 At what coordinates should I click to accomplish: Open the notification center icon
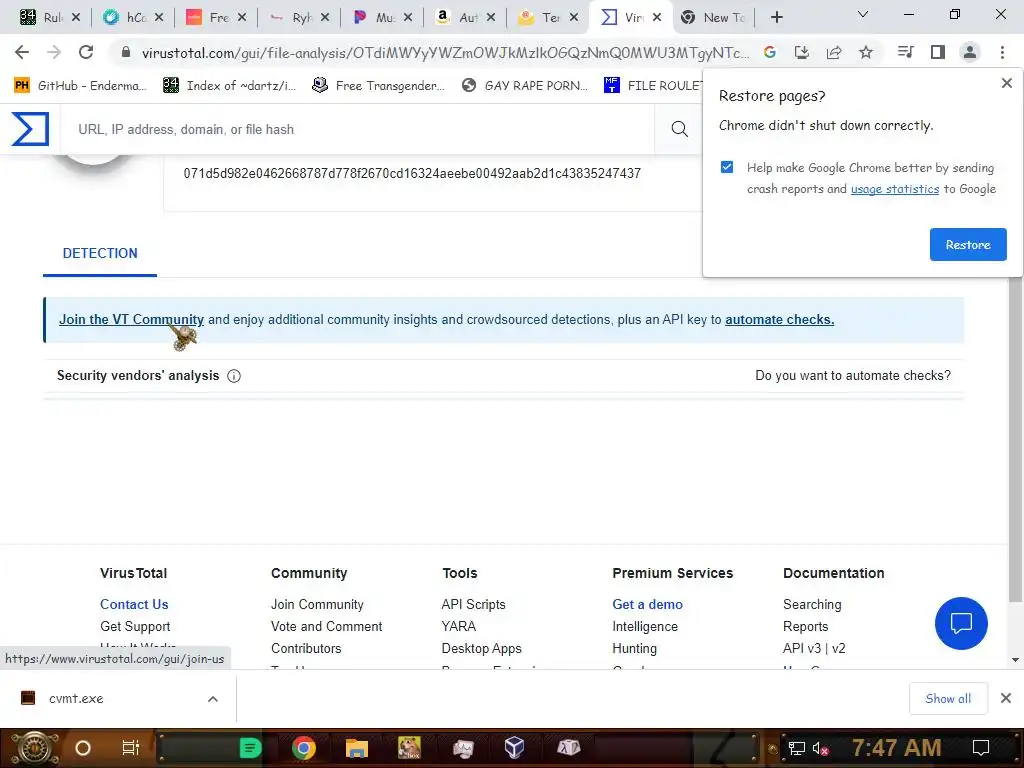980,748
